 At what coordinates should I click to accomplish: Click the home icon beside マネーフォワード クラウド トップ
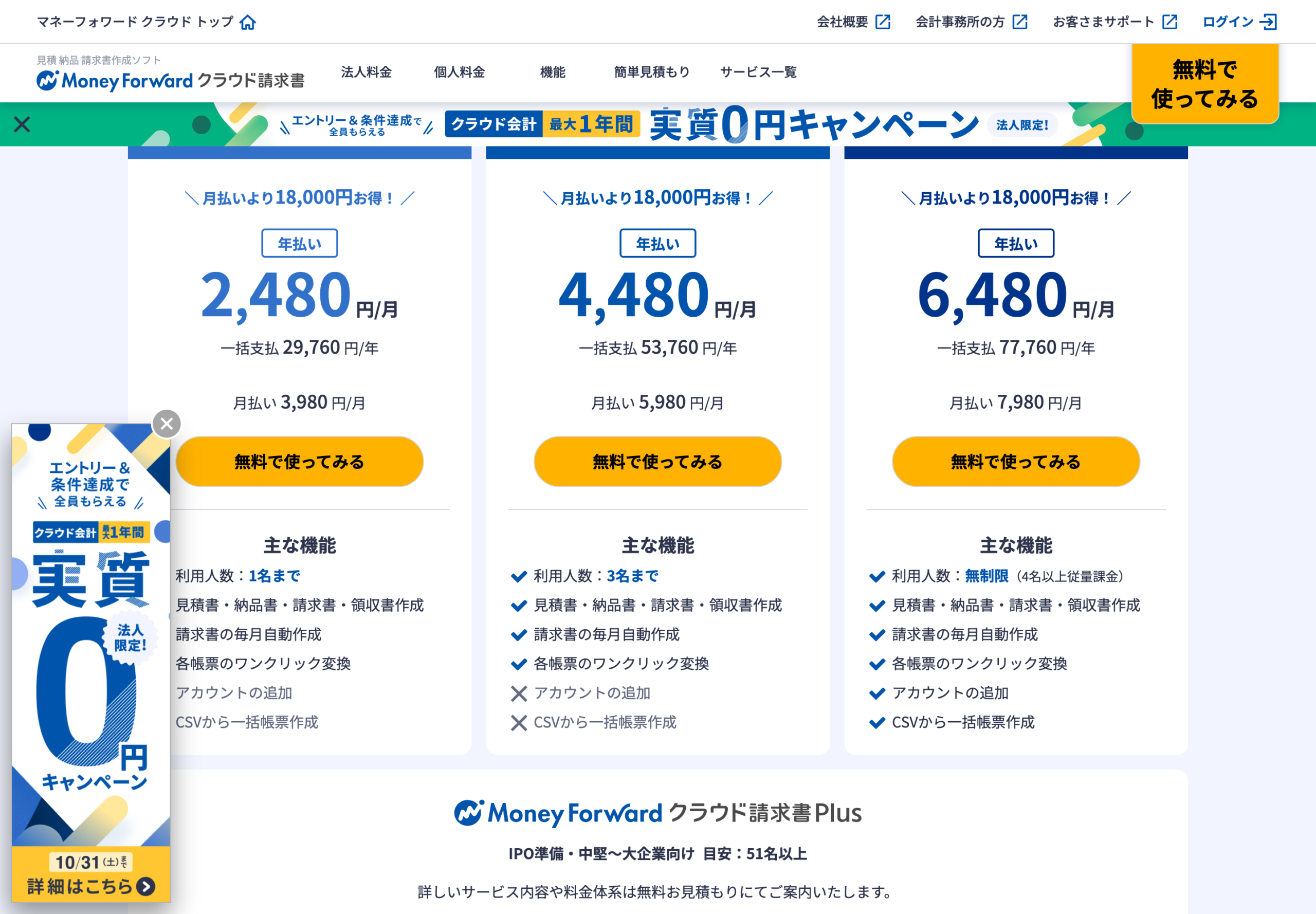coord(247,22)
